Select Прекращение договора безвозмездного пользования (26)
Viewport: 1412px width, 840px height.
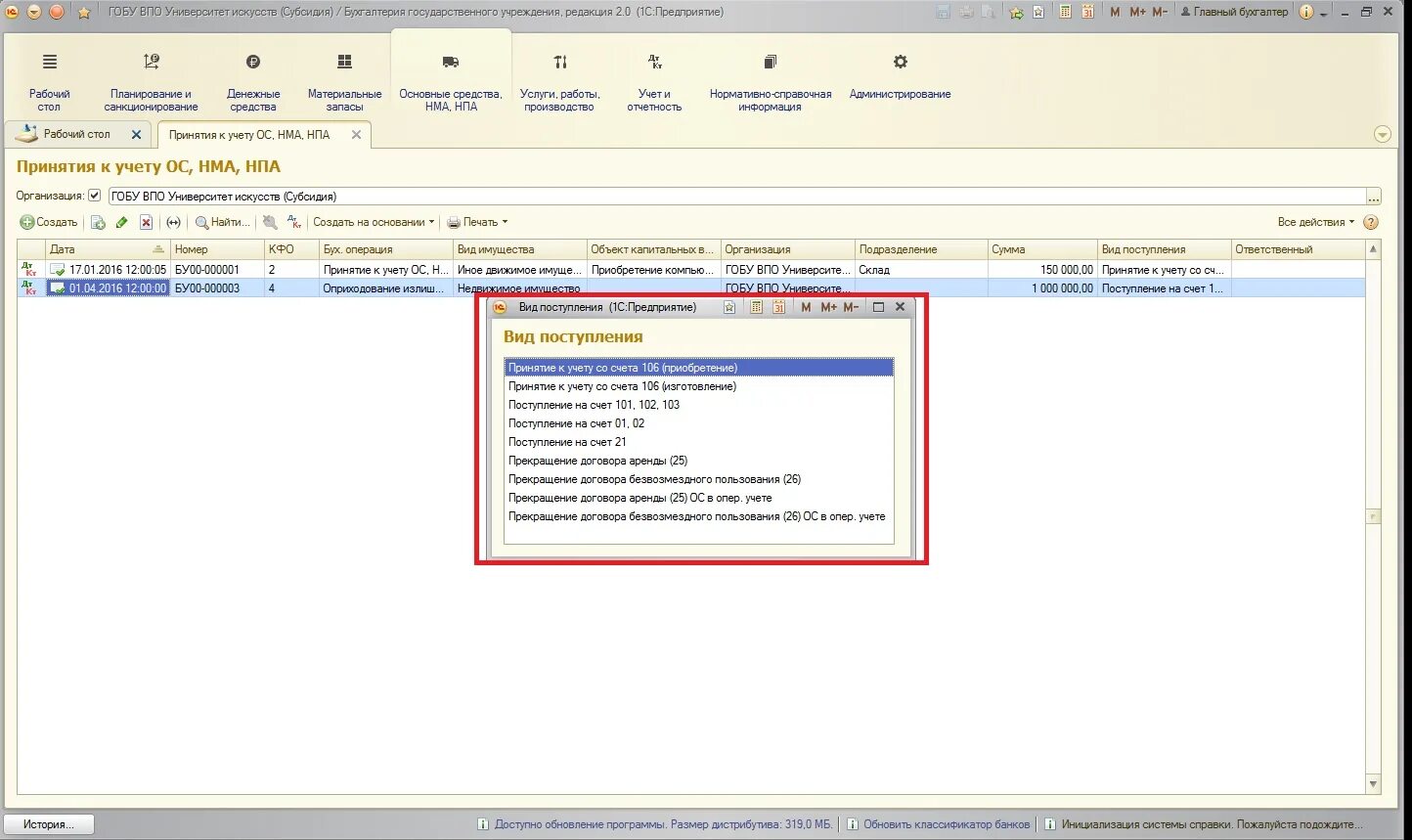pyautogui.click(x=698, y=479)
